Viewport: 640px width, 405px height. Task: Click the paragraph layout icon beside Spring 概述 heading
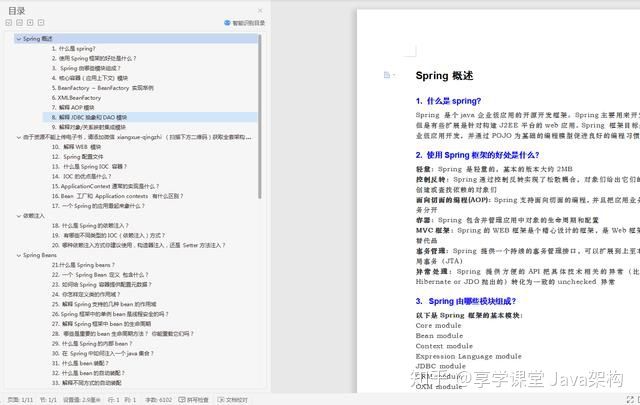[x=387, y=75]
